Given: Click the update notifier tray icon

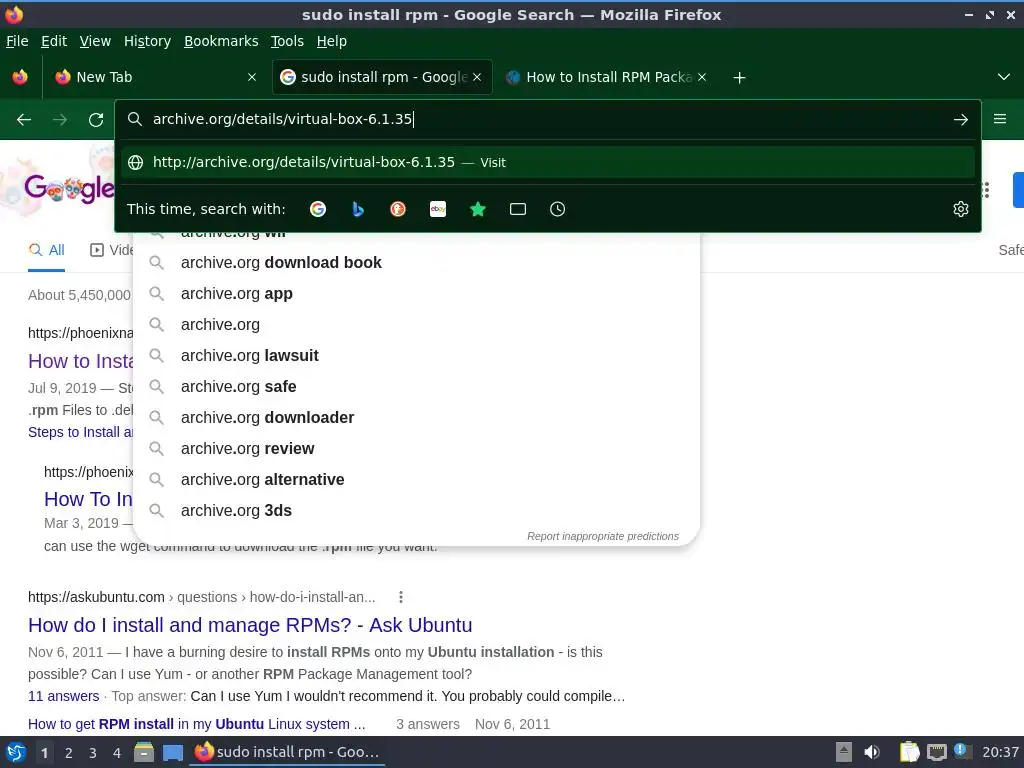Looking at the screenshot, I should pos(961,750).
